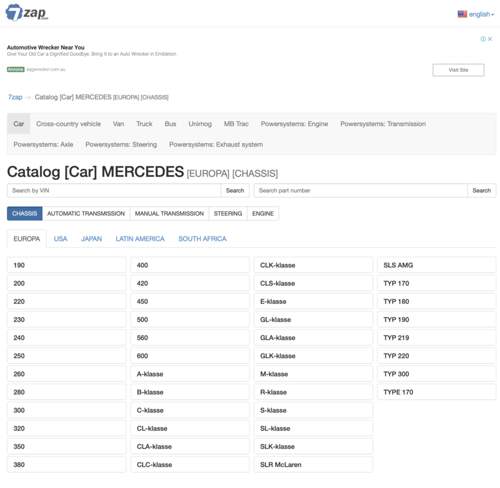
Task: Open model 450
Action: tap(190, 301)
